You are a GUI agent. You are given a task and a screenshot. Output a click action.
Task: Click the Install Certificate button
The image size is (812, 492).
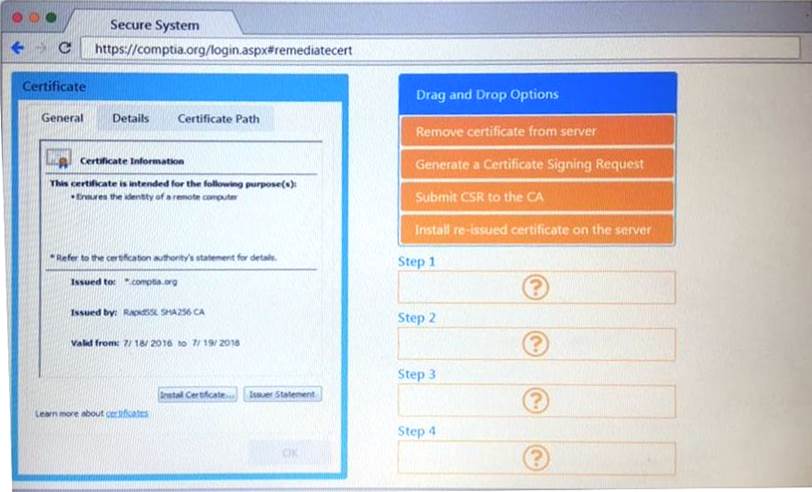[198, 394]
